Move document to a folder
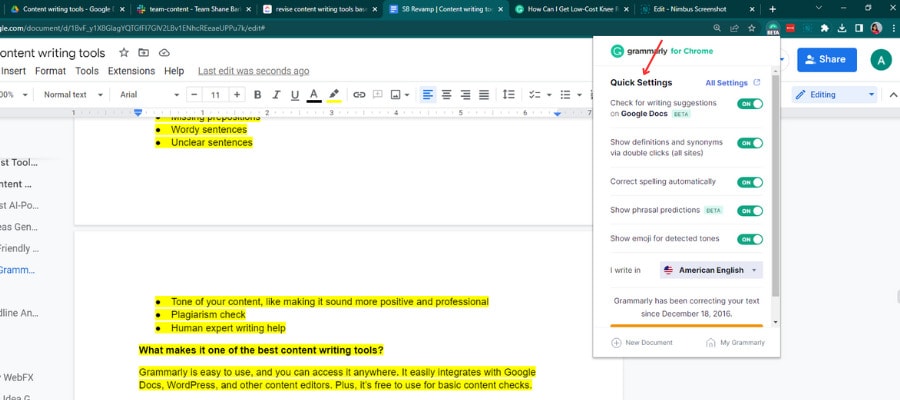900x400 pixels. 143,53
